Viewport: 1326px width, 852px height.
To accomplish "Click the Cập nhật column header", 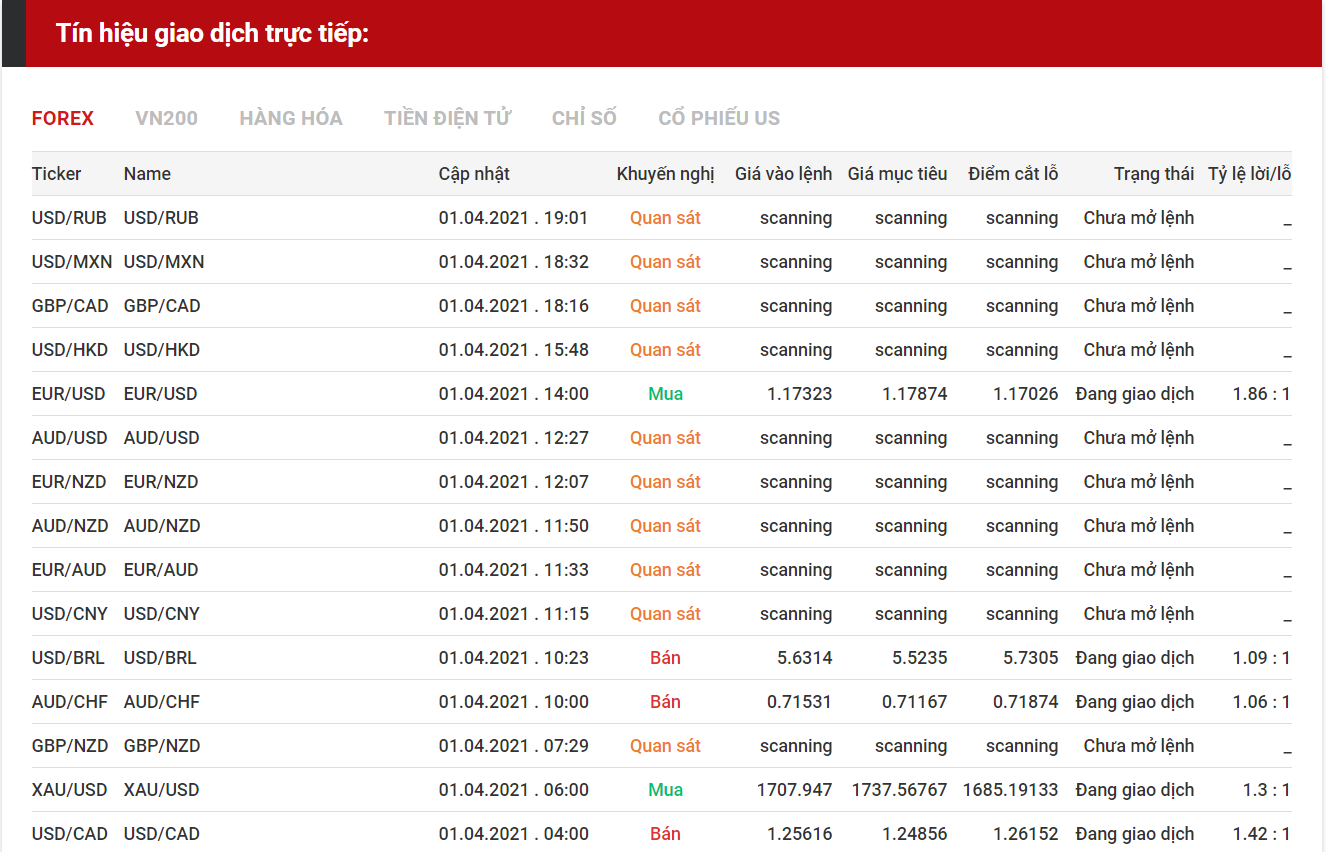I will pyautogui.click(x=474, y=174).
